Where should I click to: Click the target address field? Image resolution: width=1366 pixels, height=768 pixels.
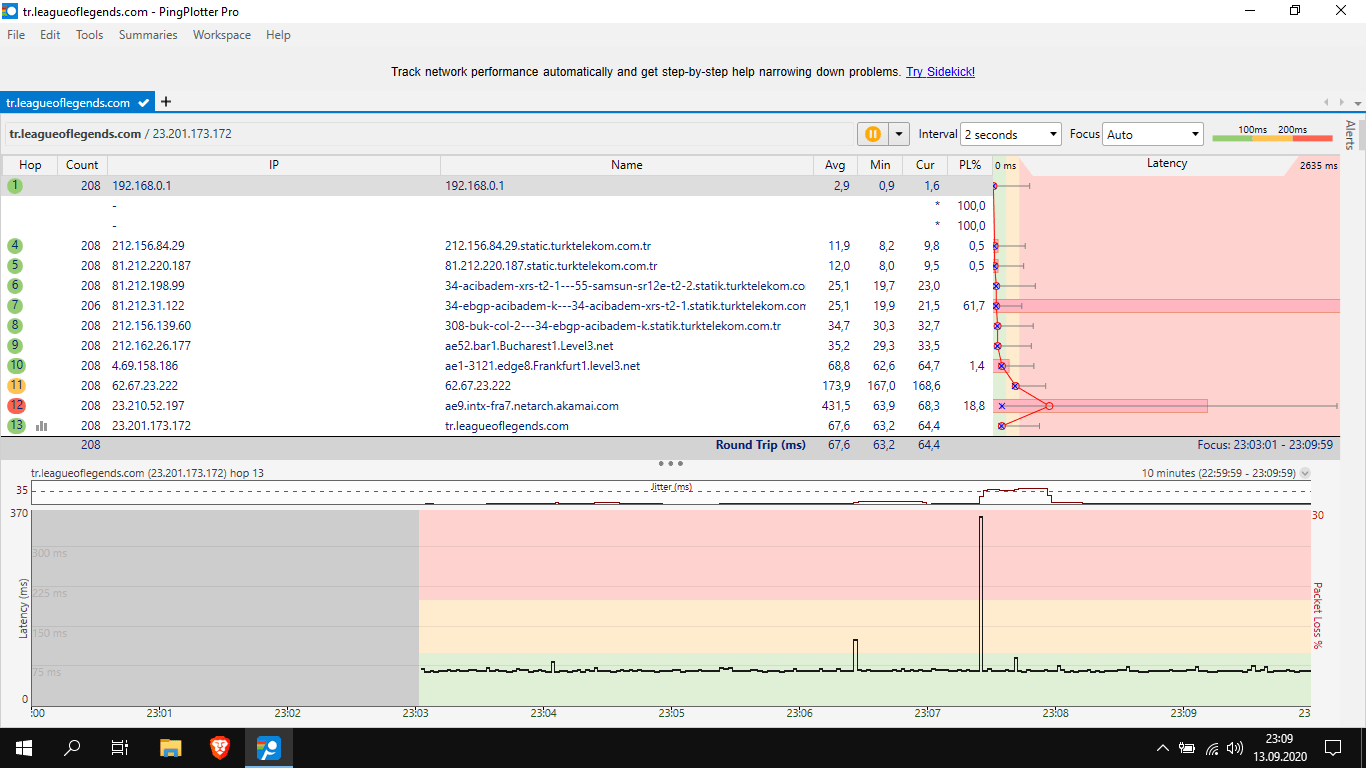pyautogui.click(x=428, y=134)
